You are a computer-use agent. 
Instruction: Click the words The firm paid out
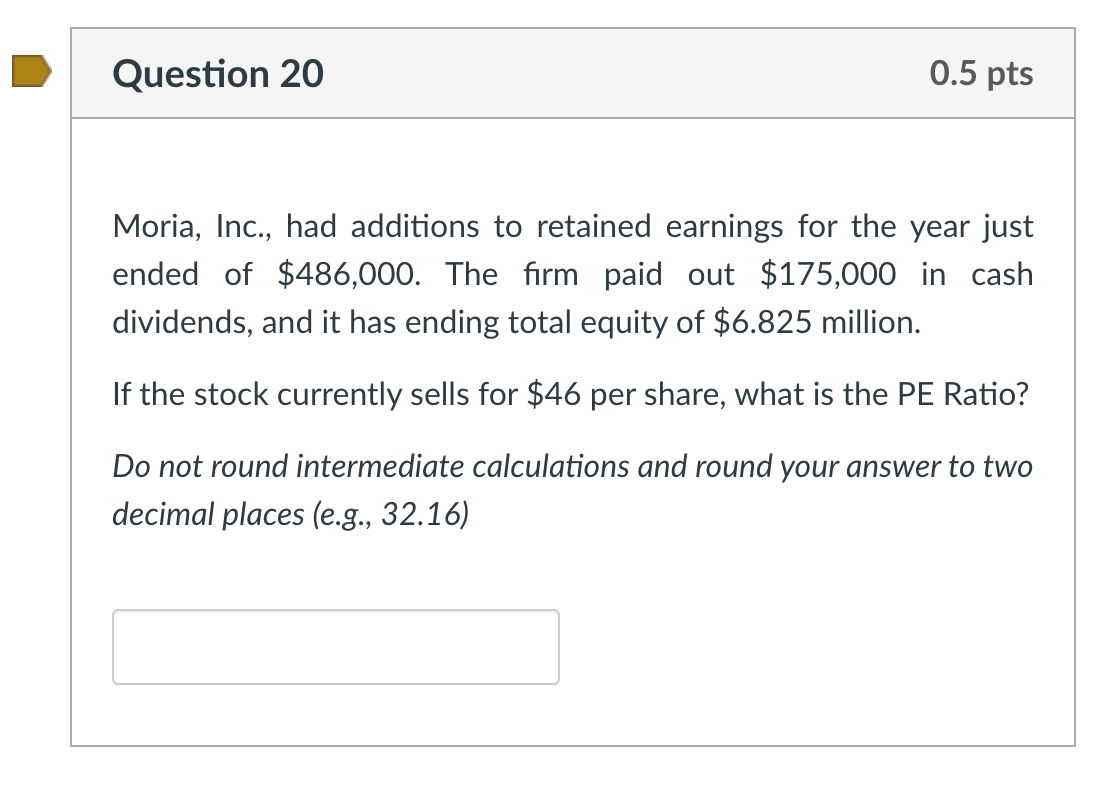point(590,274)
